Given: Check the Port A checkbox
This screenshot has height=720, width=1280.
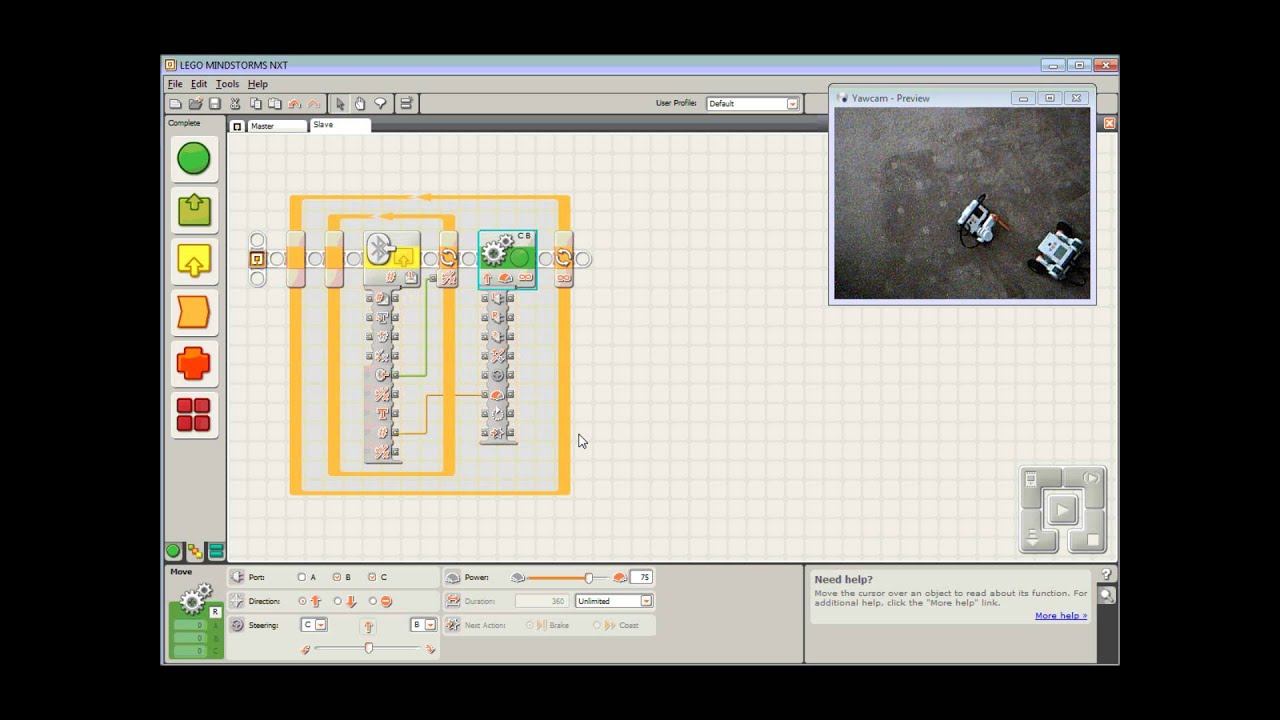Looking at the screenshot, I should (x=302, y=577).
